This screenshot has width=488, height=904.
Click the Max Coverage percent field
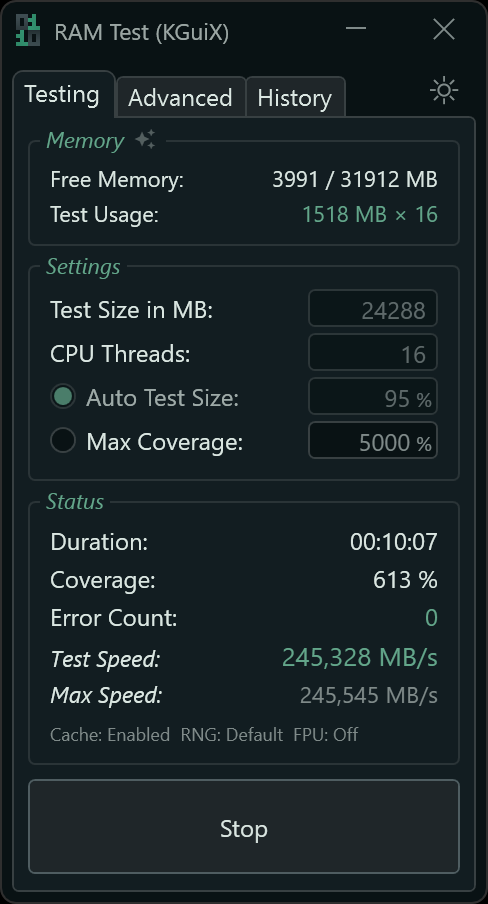[373, 441]
